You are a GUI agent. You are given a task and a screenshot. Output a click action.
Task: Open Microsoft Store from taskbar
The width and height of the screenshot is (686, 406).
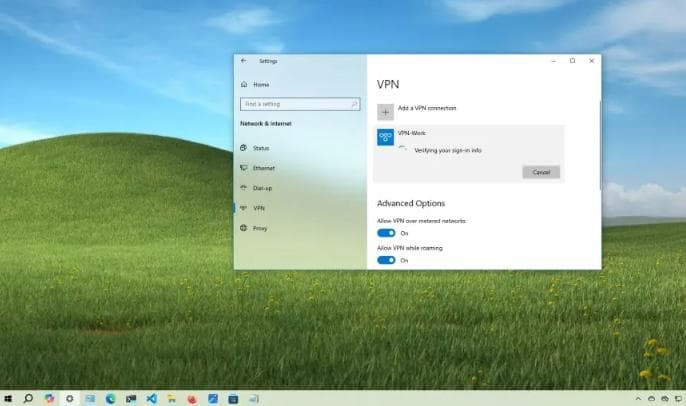(x=233, y=399)
